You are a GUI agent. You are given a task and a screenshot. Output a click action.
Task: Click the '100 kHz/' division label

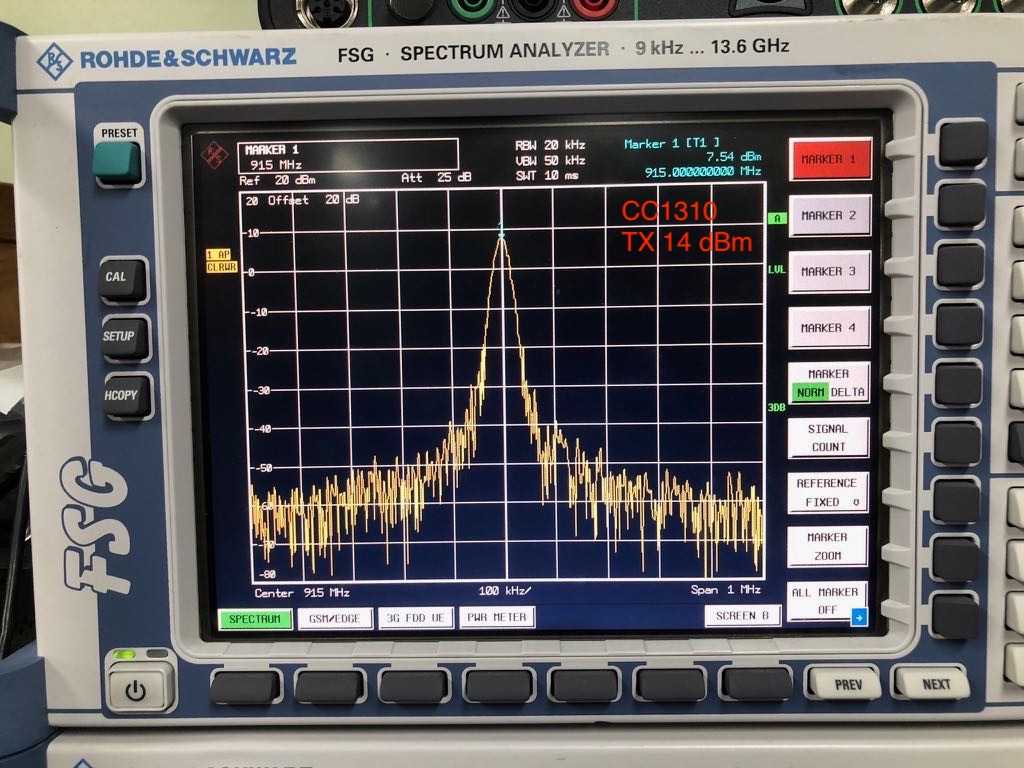tap(504, 591)
